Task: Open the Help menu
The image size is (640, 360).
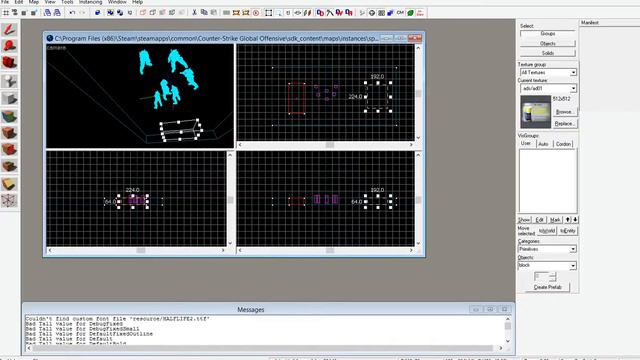Action: pyautogui.click(x=137, y=2)
